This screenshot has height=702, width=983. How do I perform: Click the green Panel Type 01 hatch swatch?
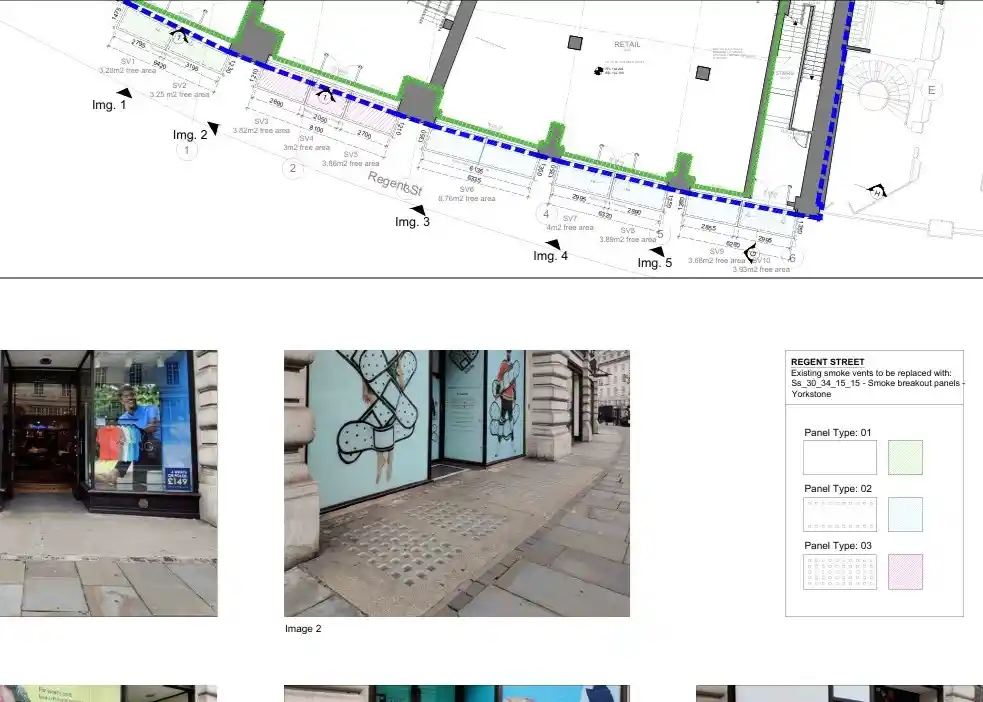905,458
